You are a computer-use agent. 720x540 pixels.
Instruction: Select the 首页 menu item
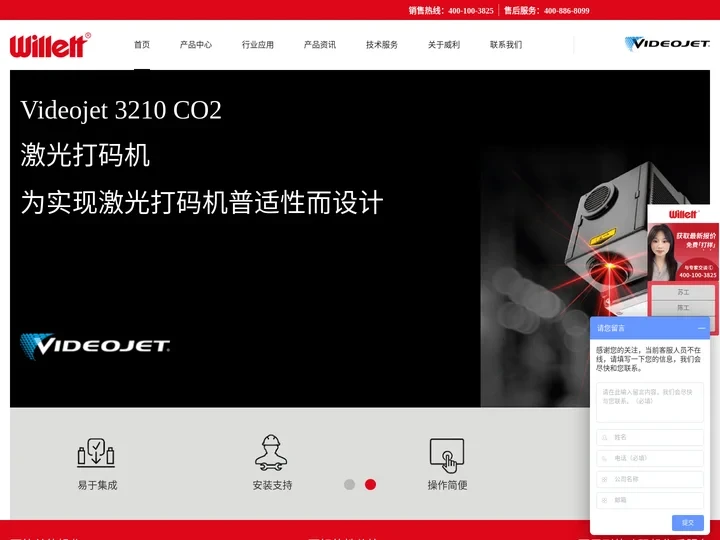tap(142, 45)
